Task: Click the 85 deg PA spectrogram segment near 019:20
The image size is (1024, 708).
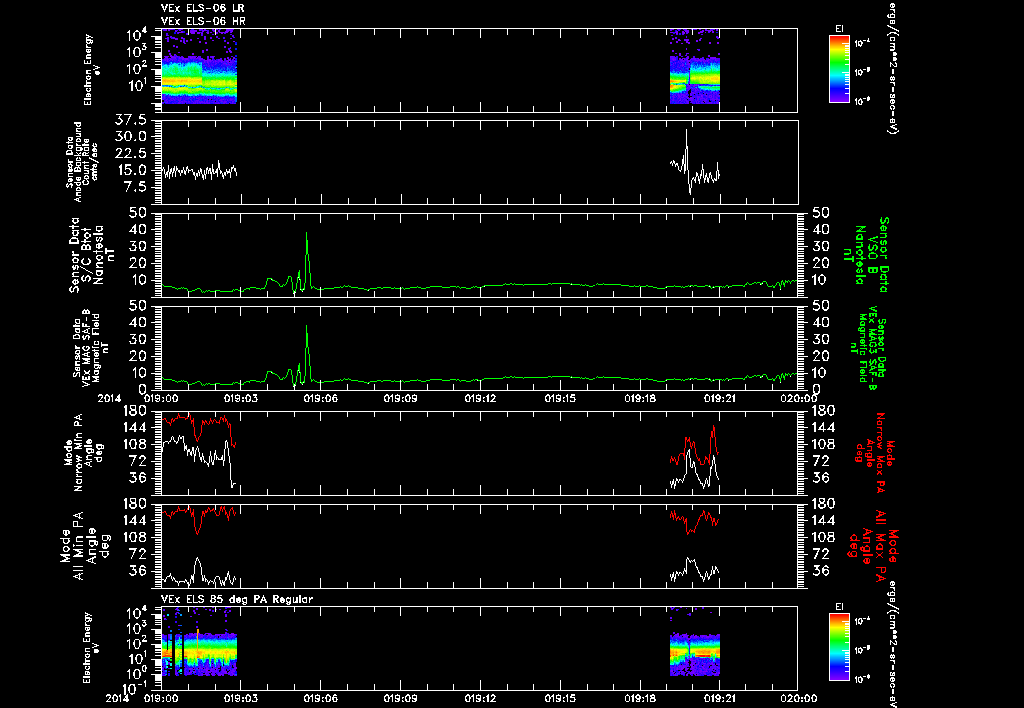Action: click(x=695, y=642)
